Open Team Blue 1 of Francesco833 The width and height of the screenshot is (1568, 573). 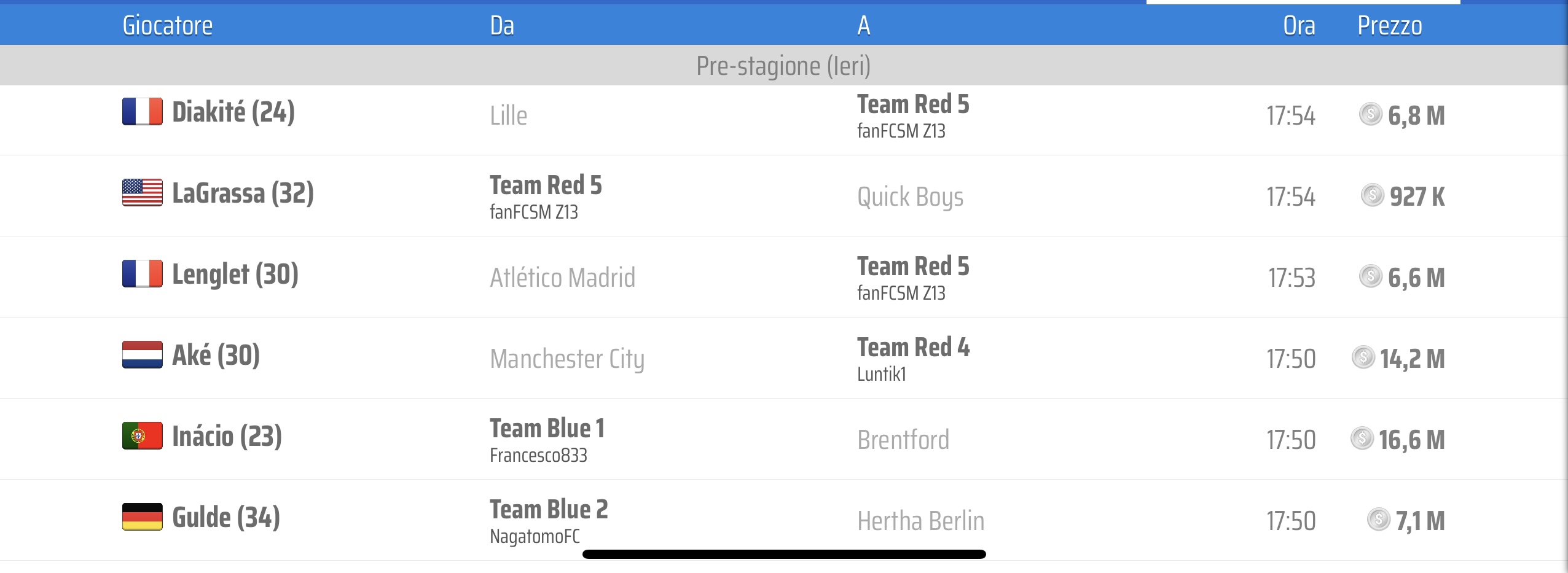pyautogui.click(x=547, y=440)
